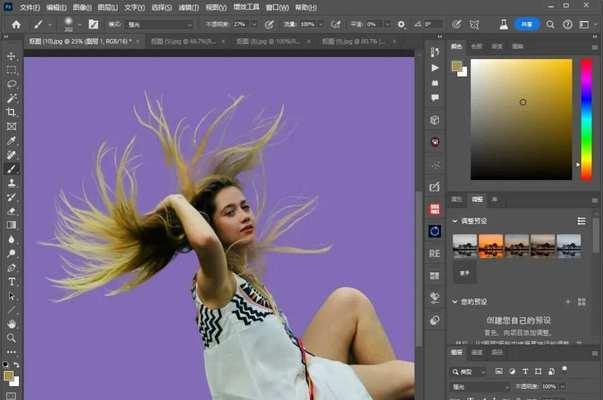
Task: Select the Move tool
Action: point(11,56)
